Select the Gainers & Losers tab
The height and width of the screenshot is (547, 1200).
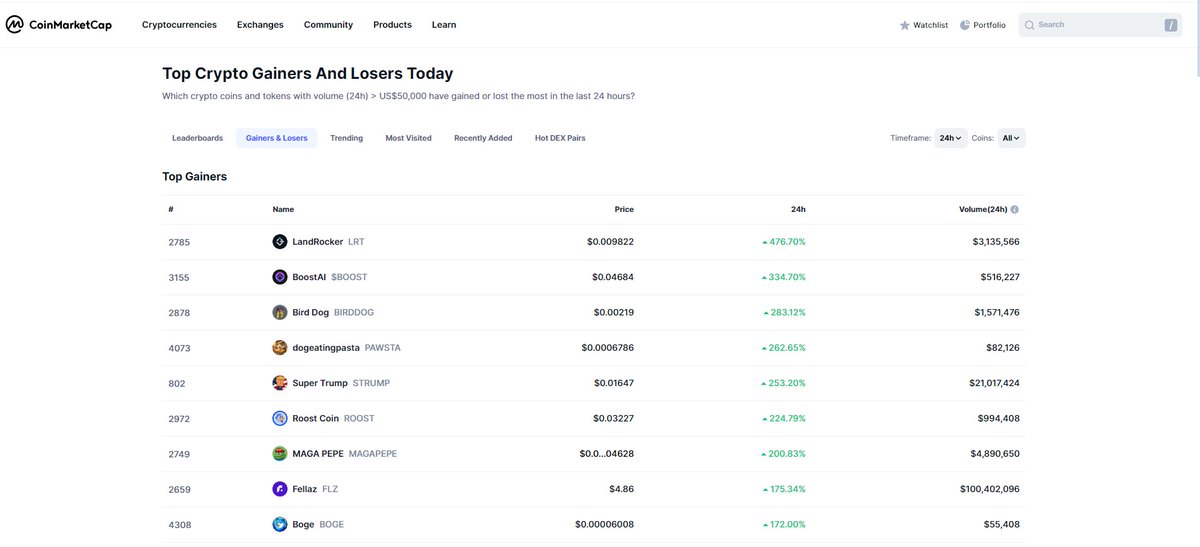(277, 138)
